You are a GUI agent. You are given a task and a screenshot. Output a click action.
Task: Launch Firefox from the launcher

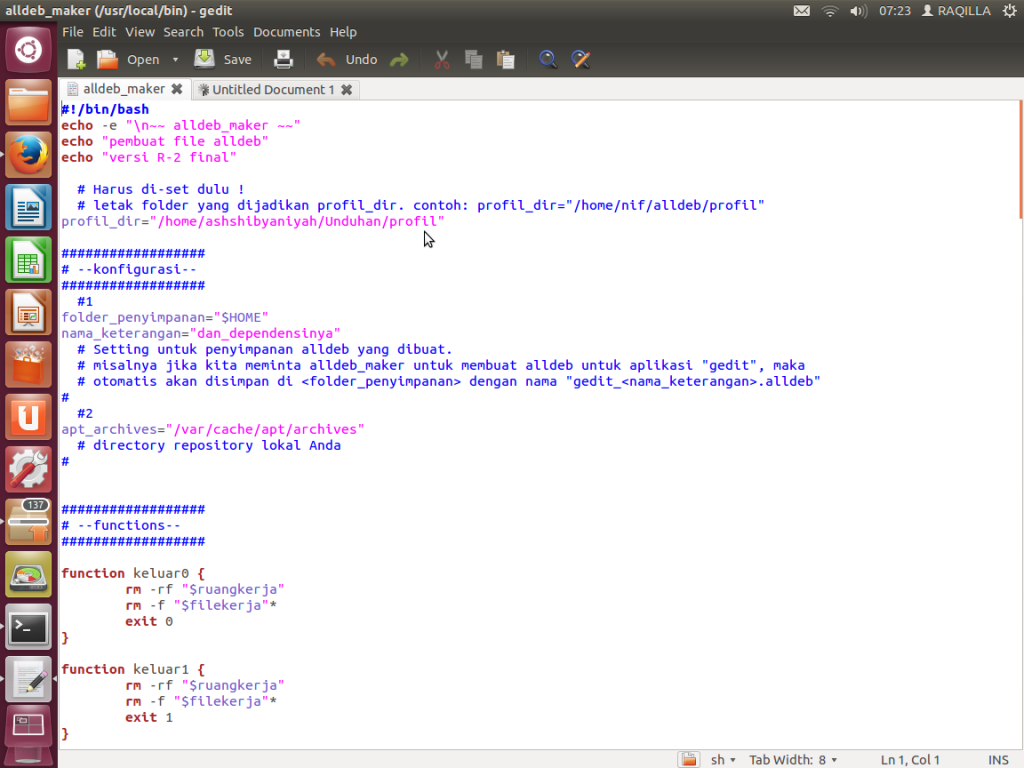pos(28,155)
